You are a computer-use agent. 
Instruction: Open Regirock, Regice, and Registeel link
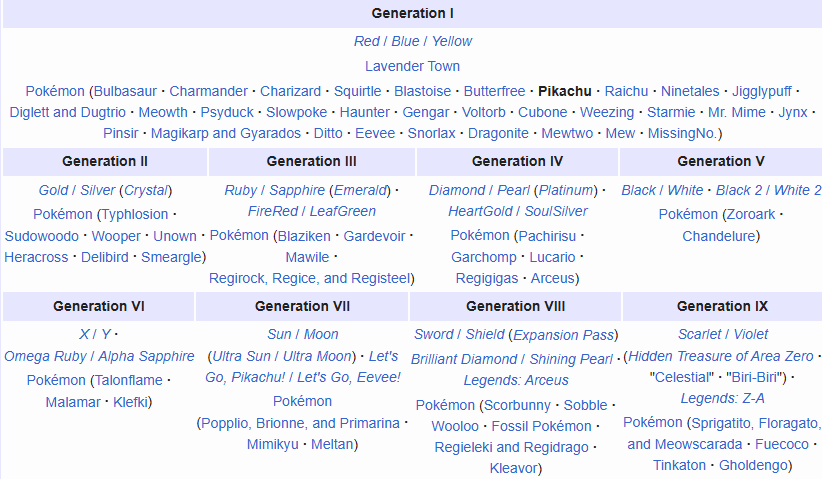pos(309,278)
